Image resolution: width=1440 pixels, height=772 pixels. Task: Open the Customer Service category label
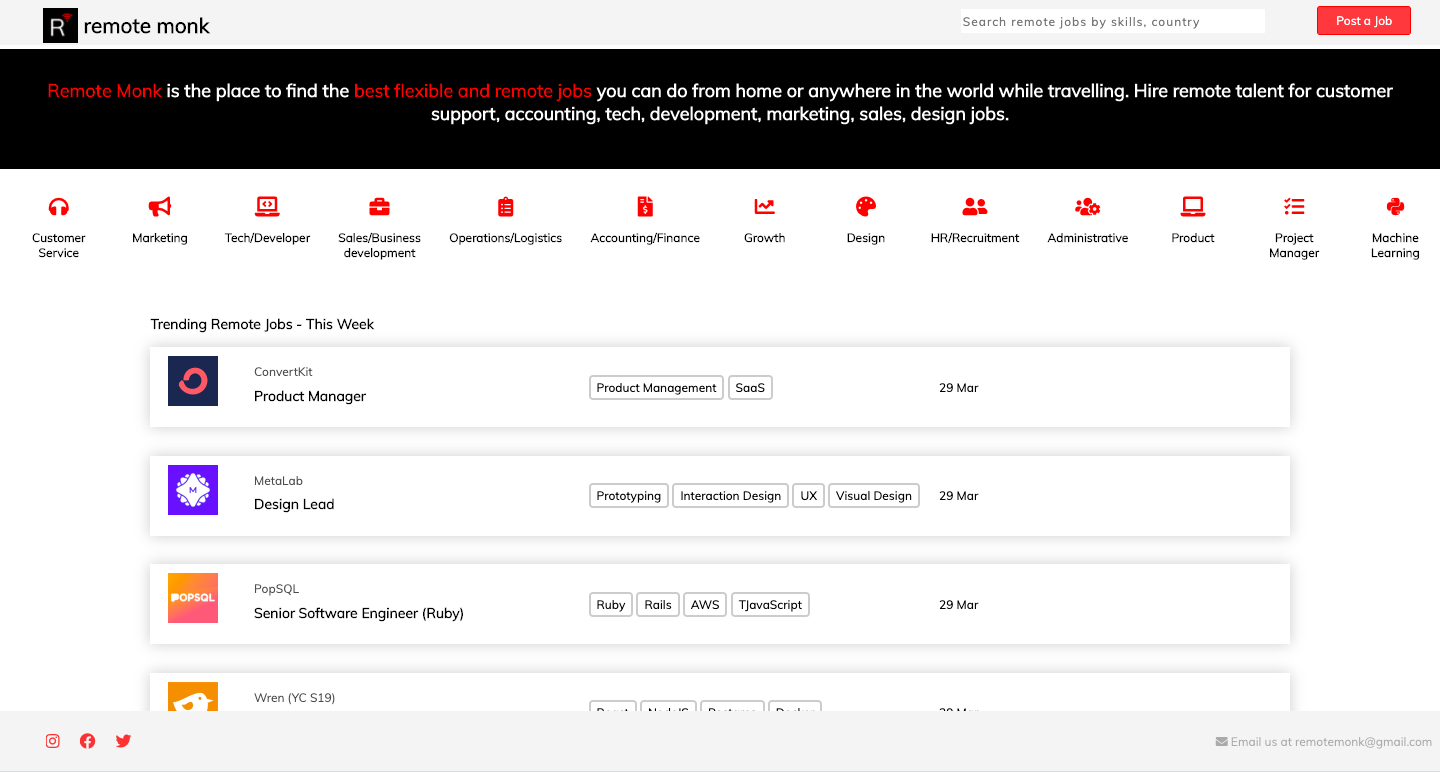tap(59, 245)
